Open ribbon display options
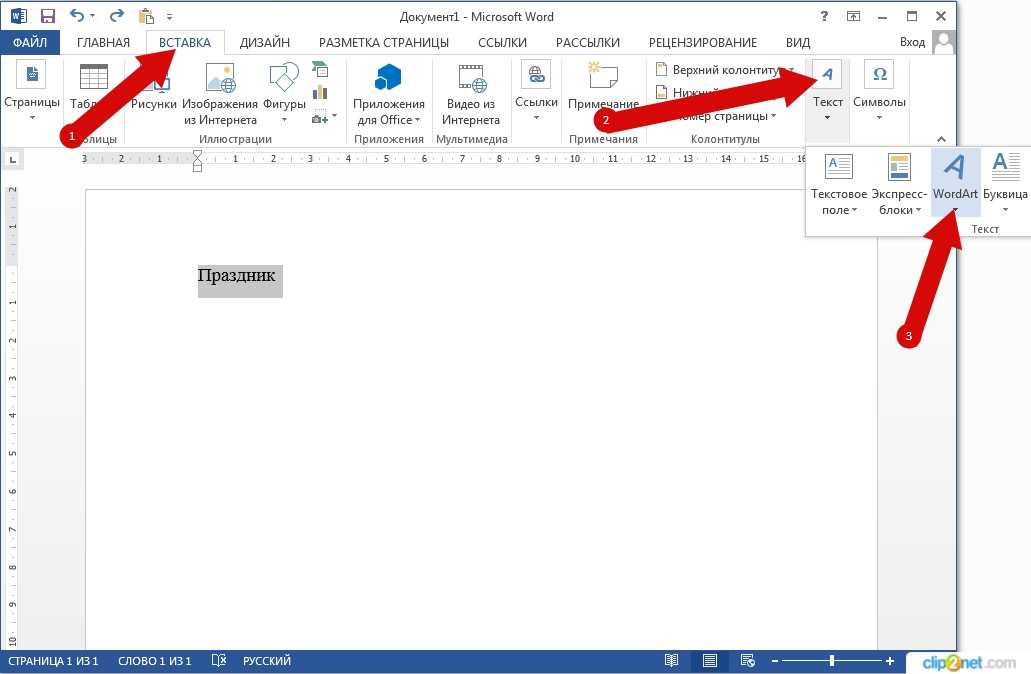 [853, 16]
